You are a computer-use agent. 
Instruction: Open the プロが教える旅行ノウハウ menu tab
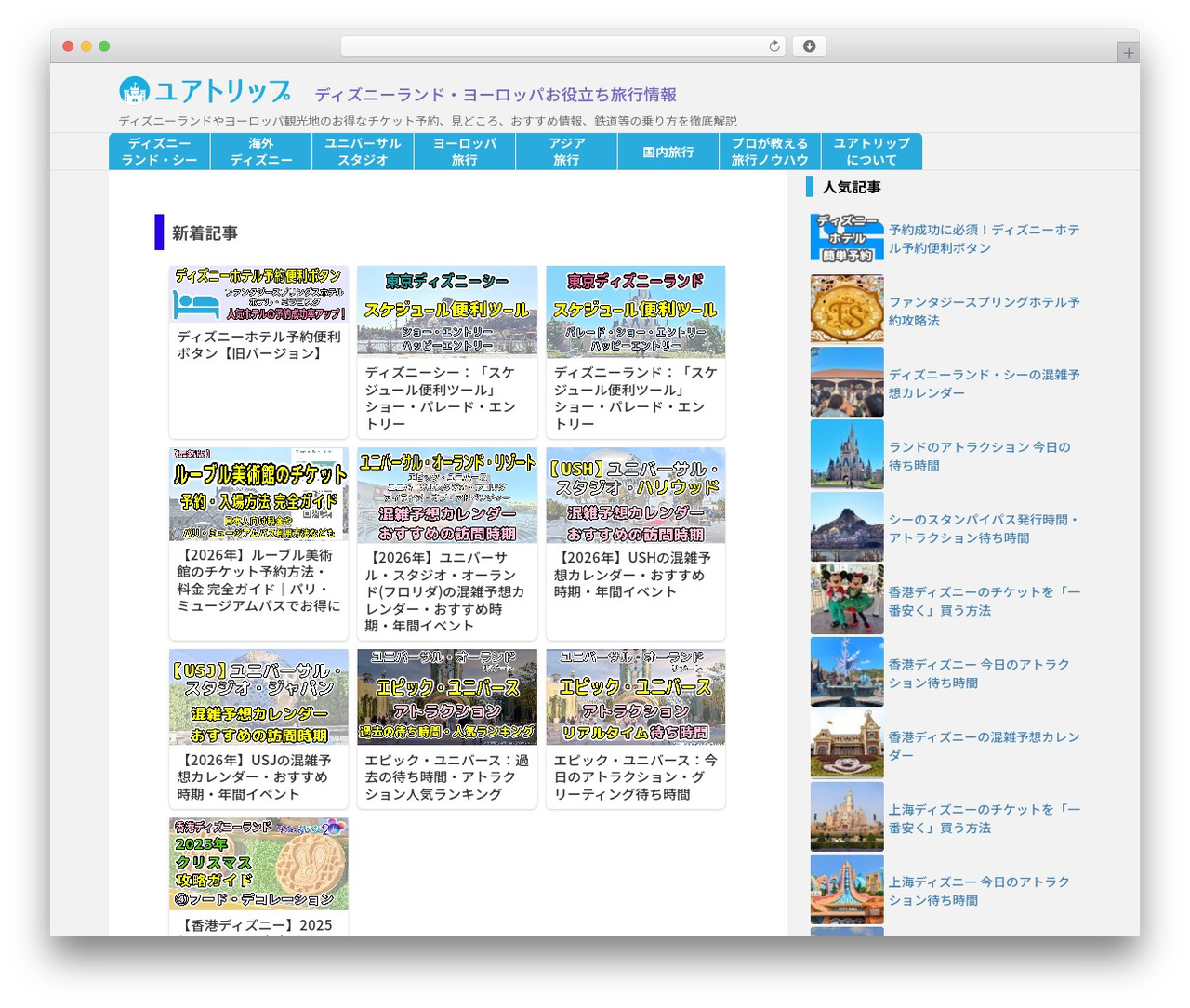coord(770,152)
